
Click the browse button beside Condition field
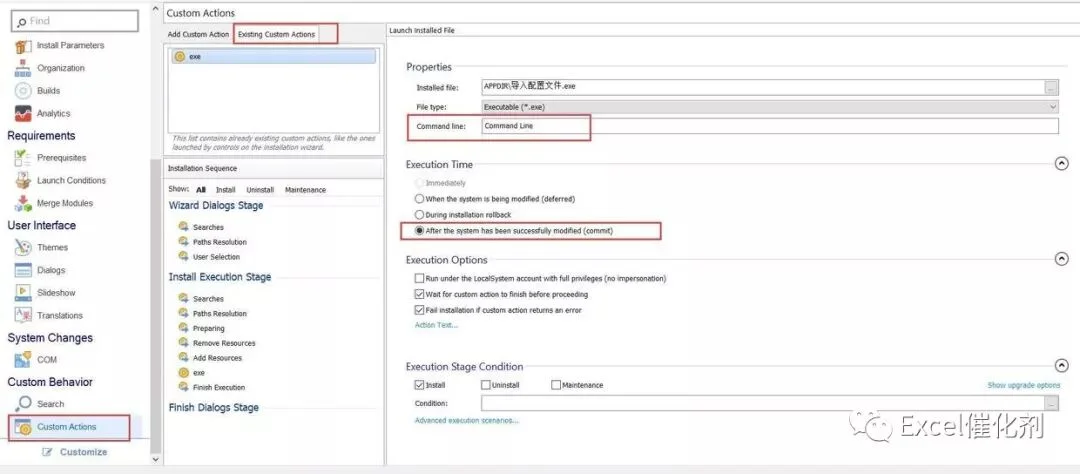pos(1051,404)
